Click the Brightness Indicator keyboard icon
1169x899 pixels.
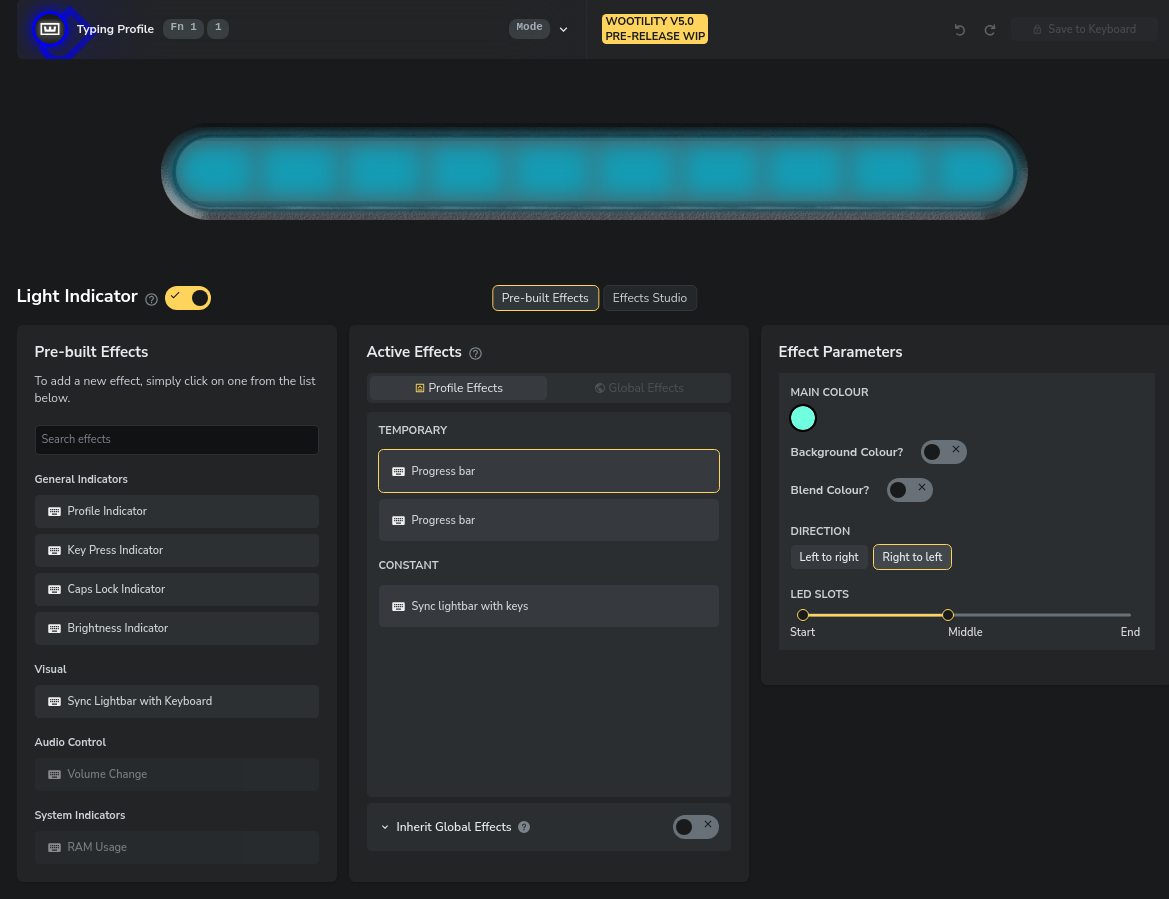(54, 628)
